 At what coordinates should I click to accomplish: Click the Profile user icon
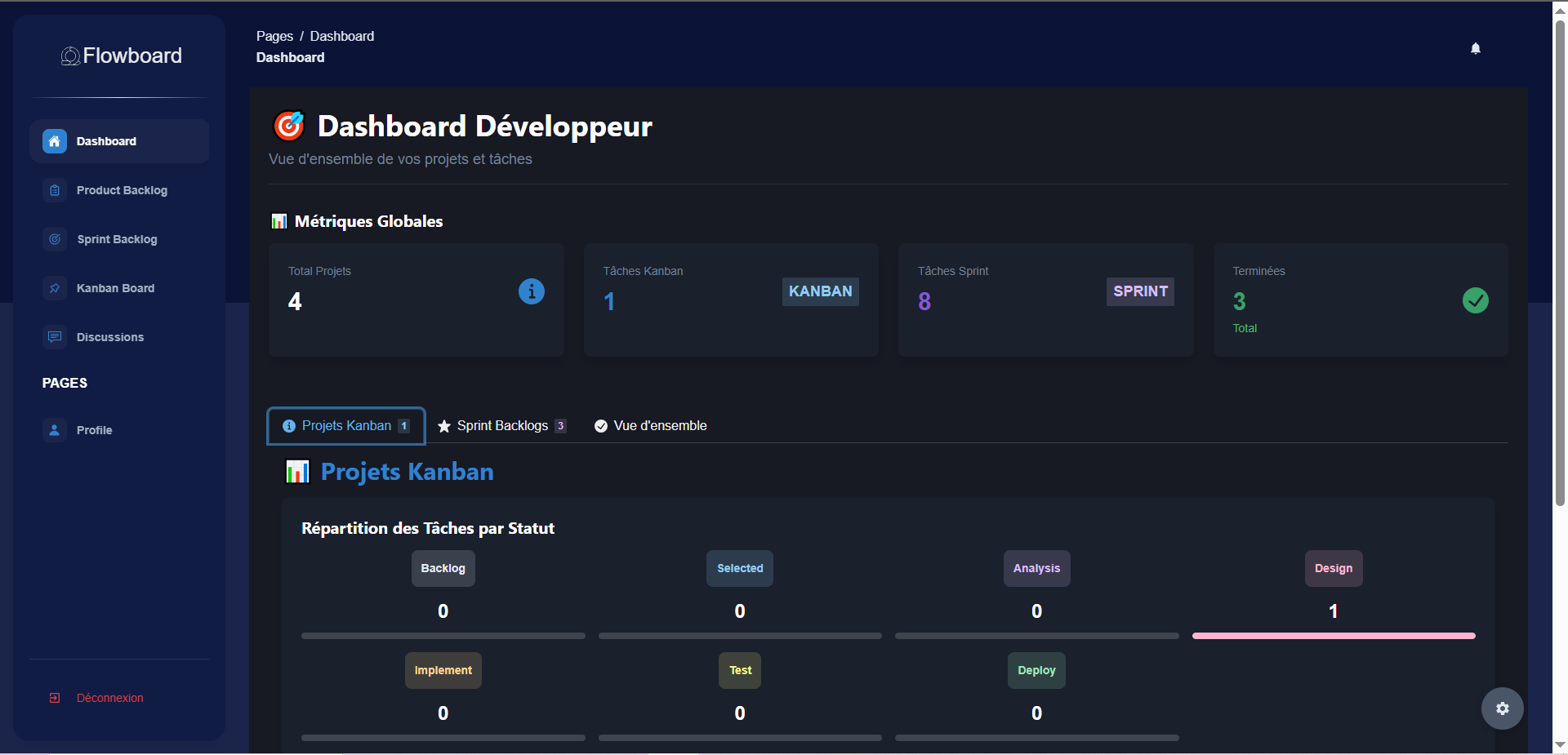coord(55,430)
